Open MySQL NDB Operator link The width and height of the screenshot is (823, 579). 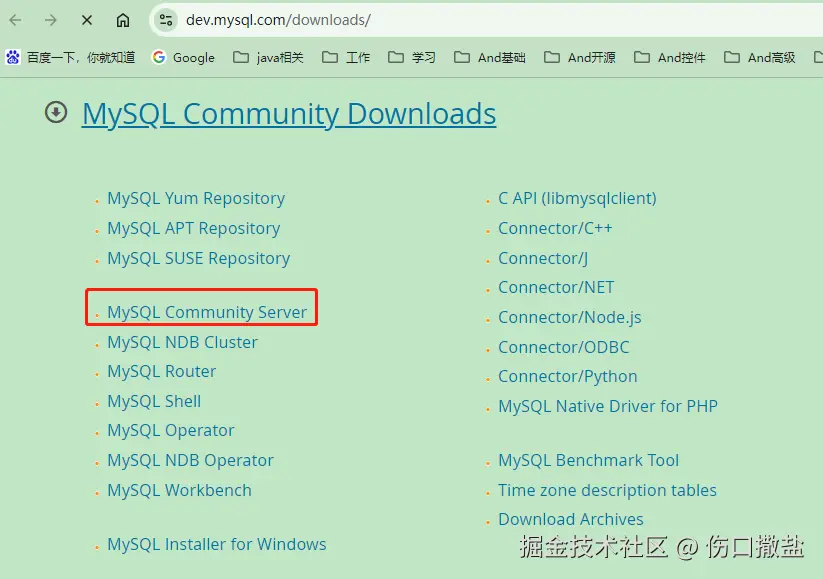[x=190, y=460]
